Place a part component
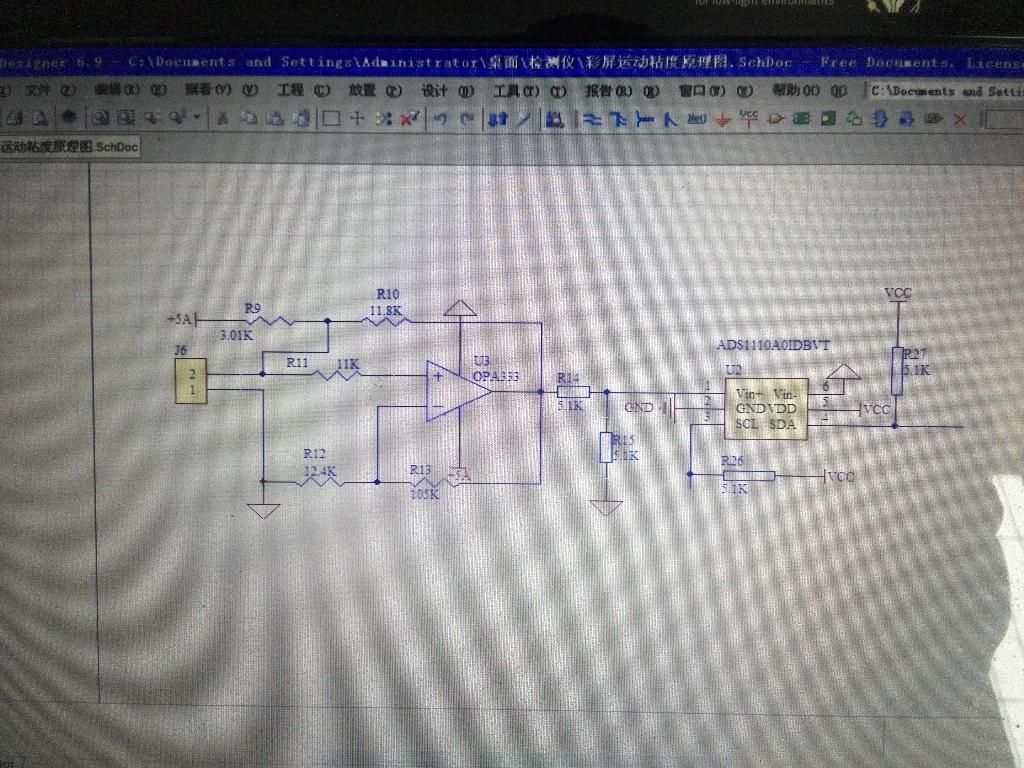This screenshot has height=768, width=1024. click(x=775, y=120)
